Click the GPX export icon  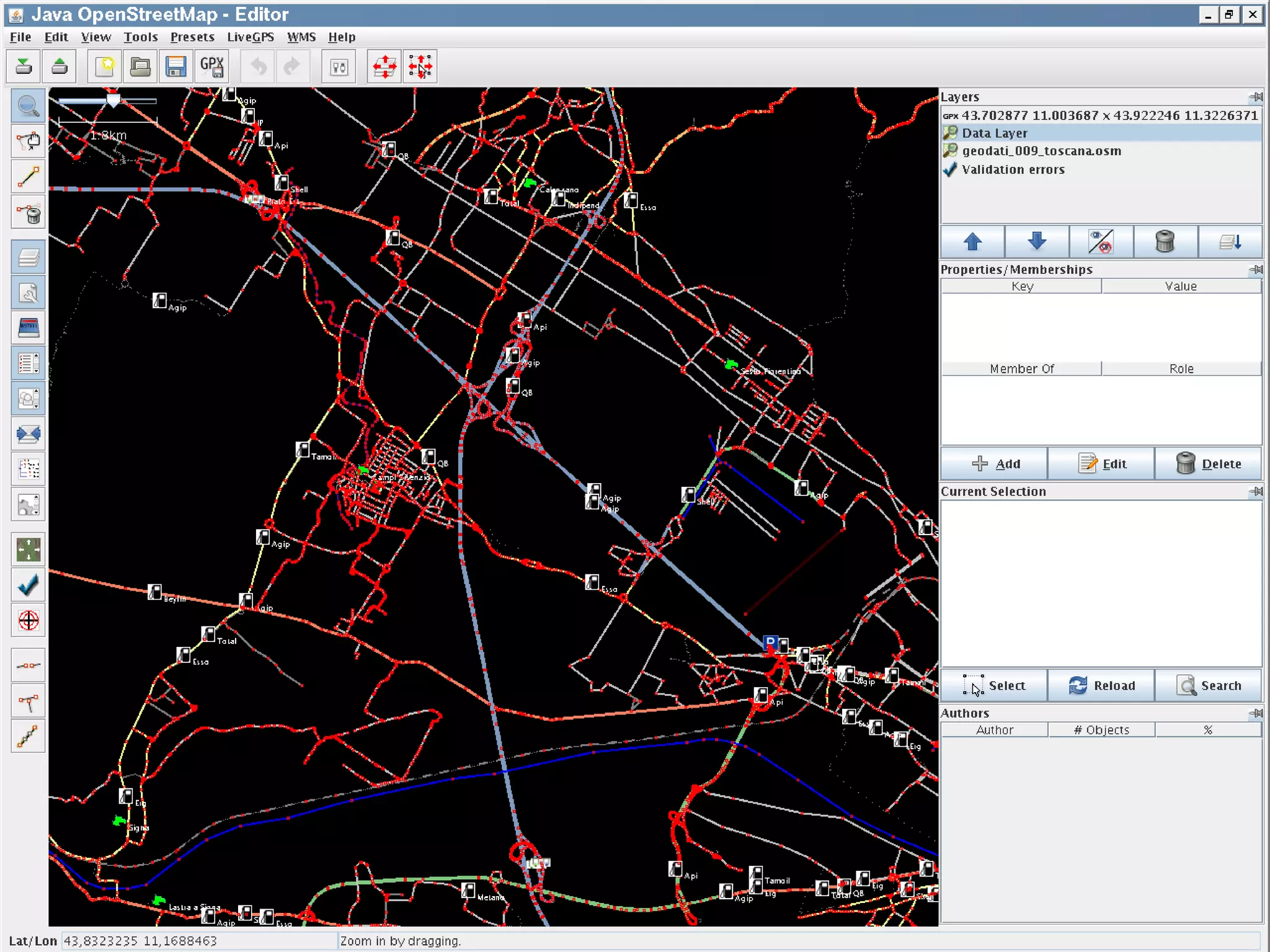click(x=212, y=66)
